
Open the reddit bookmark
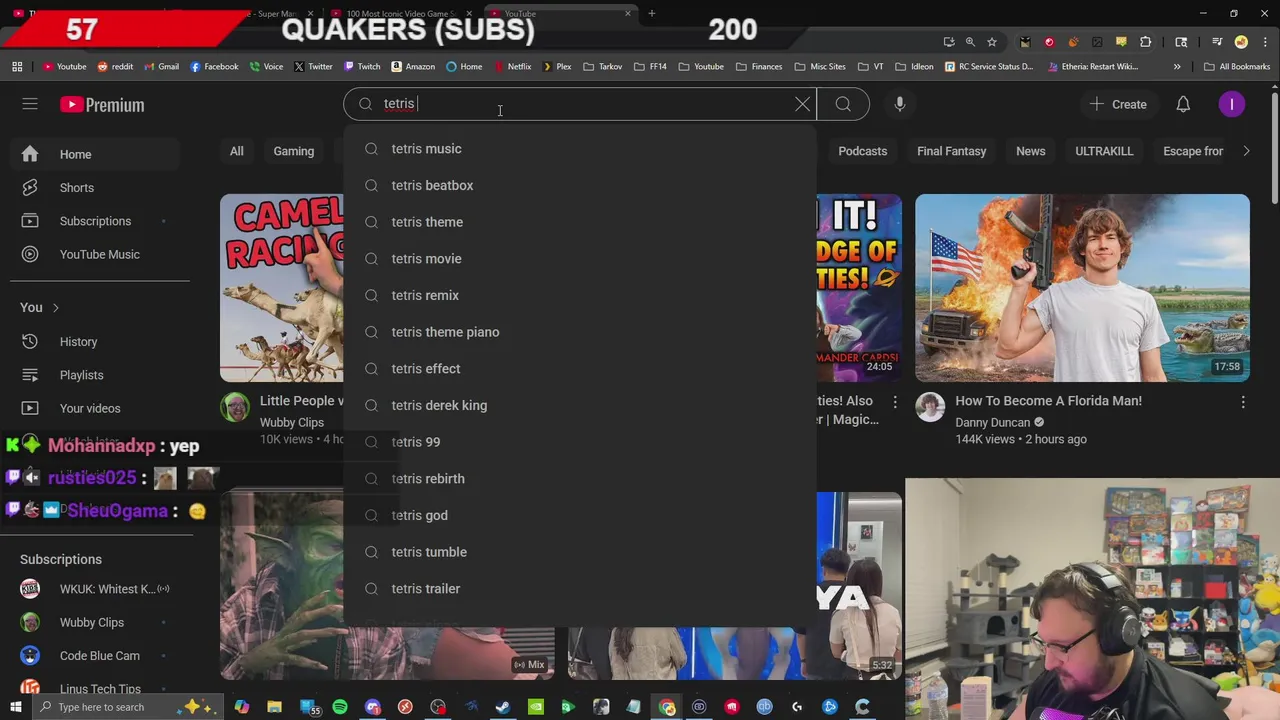click(x=115, y=67)
